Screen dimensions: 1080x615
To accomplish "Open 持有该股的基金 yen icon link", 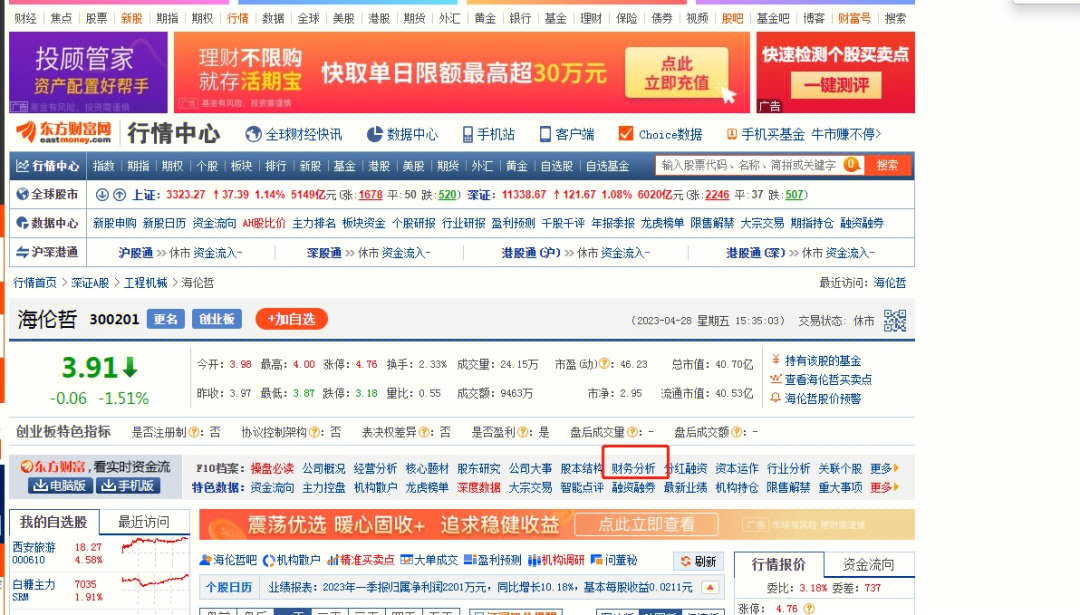I will click(x=776, y=360).
